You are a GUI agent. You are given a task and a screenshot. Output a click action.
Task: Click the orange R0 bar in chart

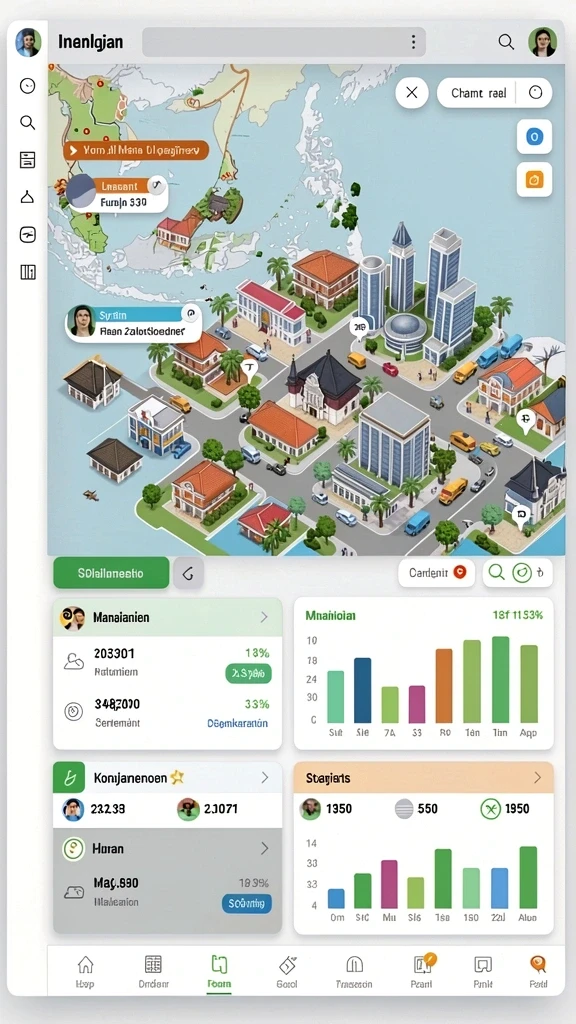[444, 686]
